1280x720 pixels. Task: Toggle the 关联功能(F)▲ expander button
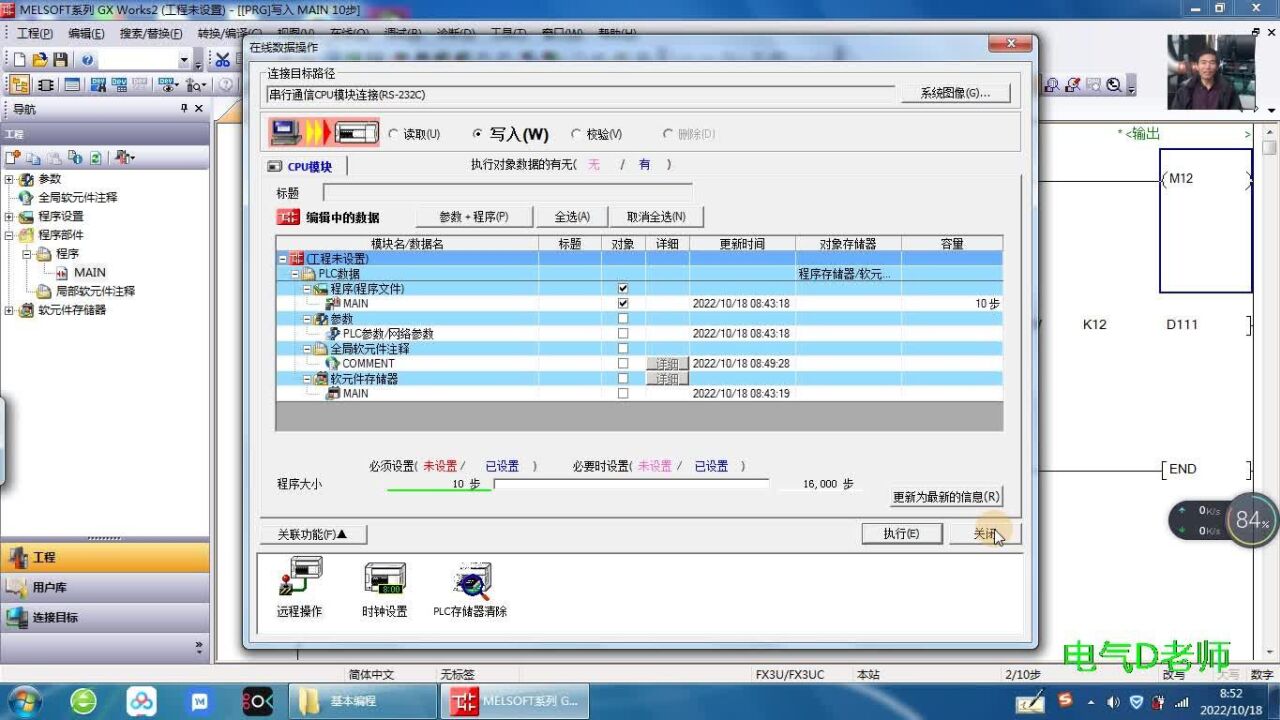pyautogui.click(x=313, y=534)
